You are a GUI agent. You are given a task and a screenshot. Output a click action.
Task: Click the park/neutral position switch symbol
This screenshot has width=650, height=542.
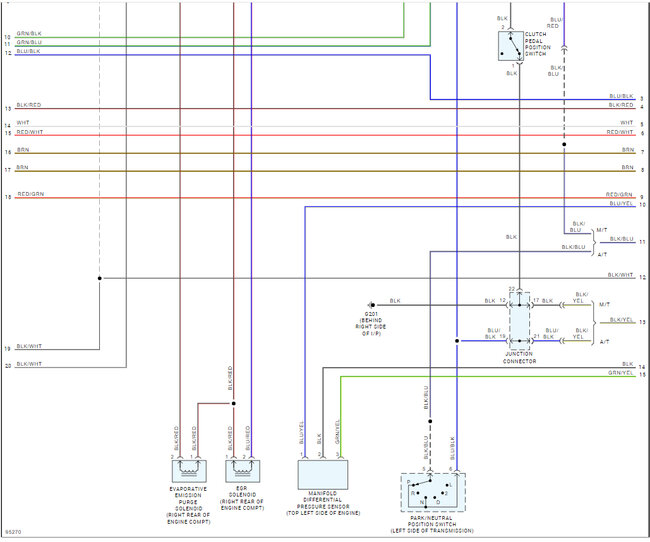coord(433,493)
